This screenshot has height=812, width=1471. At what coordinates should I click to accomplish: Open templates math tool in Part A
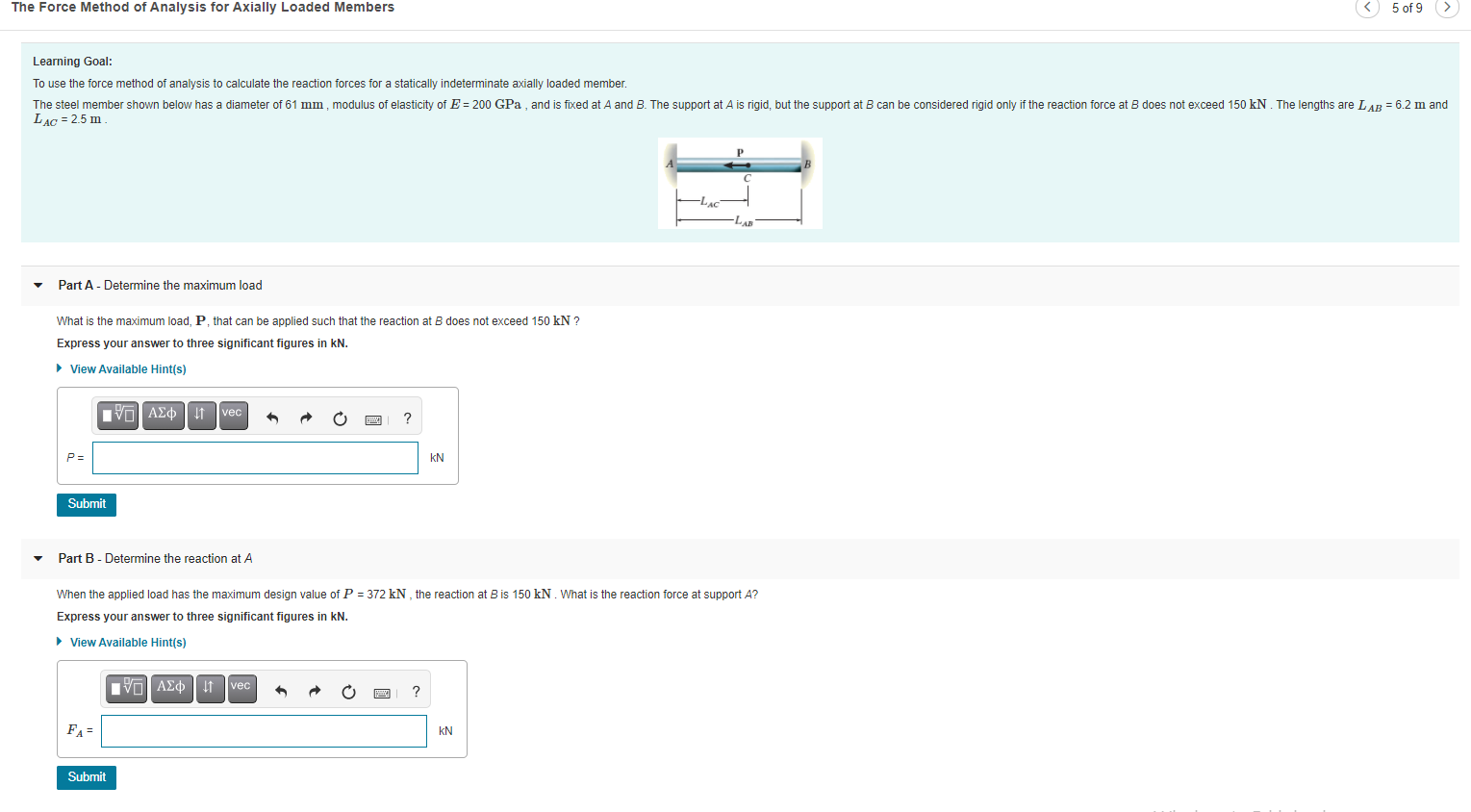pos(119,415)
